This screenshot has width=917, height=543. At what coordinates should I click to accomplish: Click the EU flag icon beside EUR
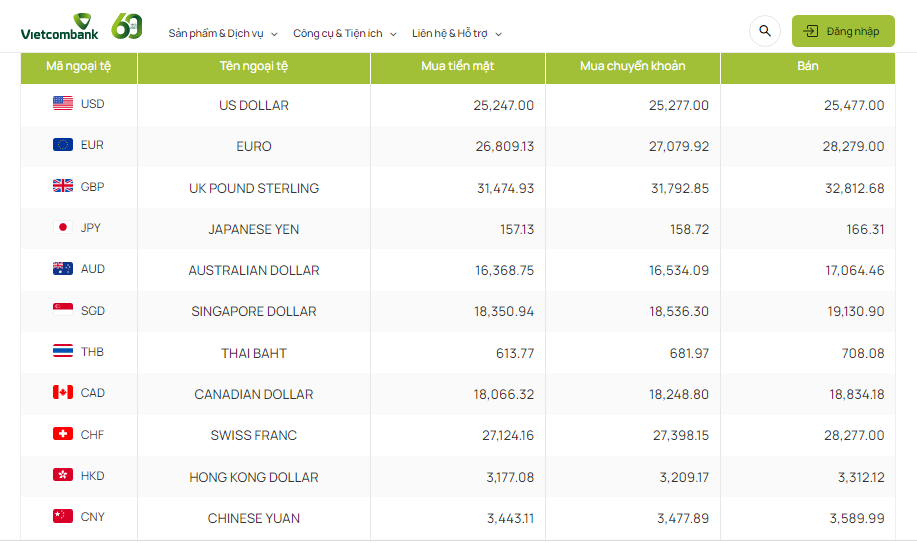(63, 145)
